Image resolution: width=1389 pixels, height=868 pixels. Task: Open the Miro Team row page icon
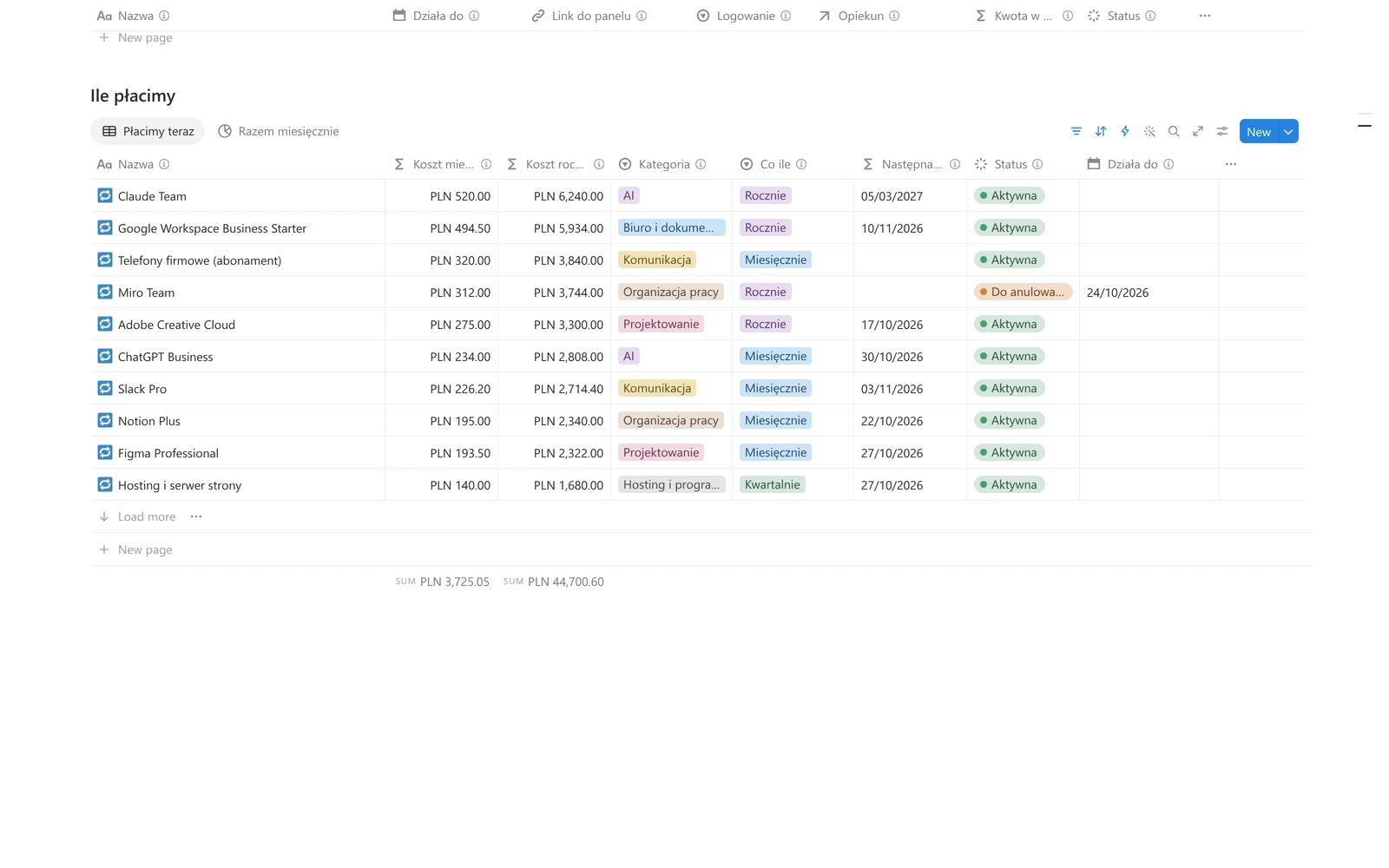[x=105, y=293]
